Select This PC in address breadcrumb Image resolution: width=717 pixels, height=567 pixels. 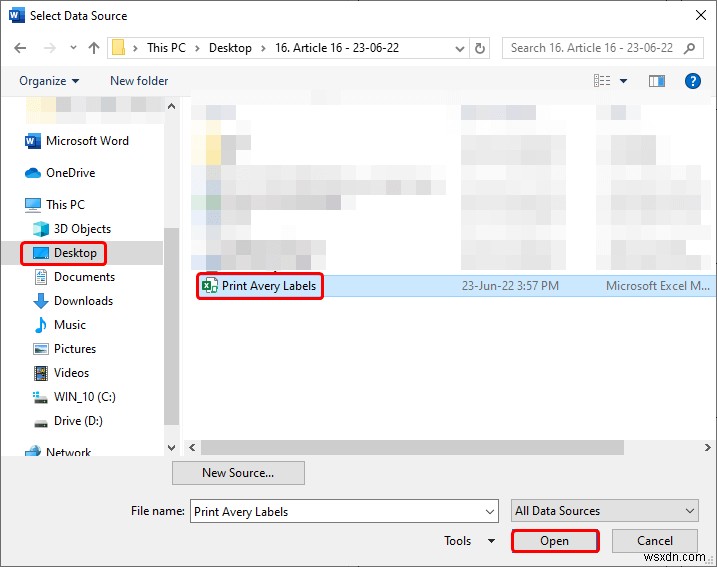coord(166,48)
